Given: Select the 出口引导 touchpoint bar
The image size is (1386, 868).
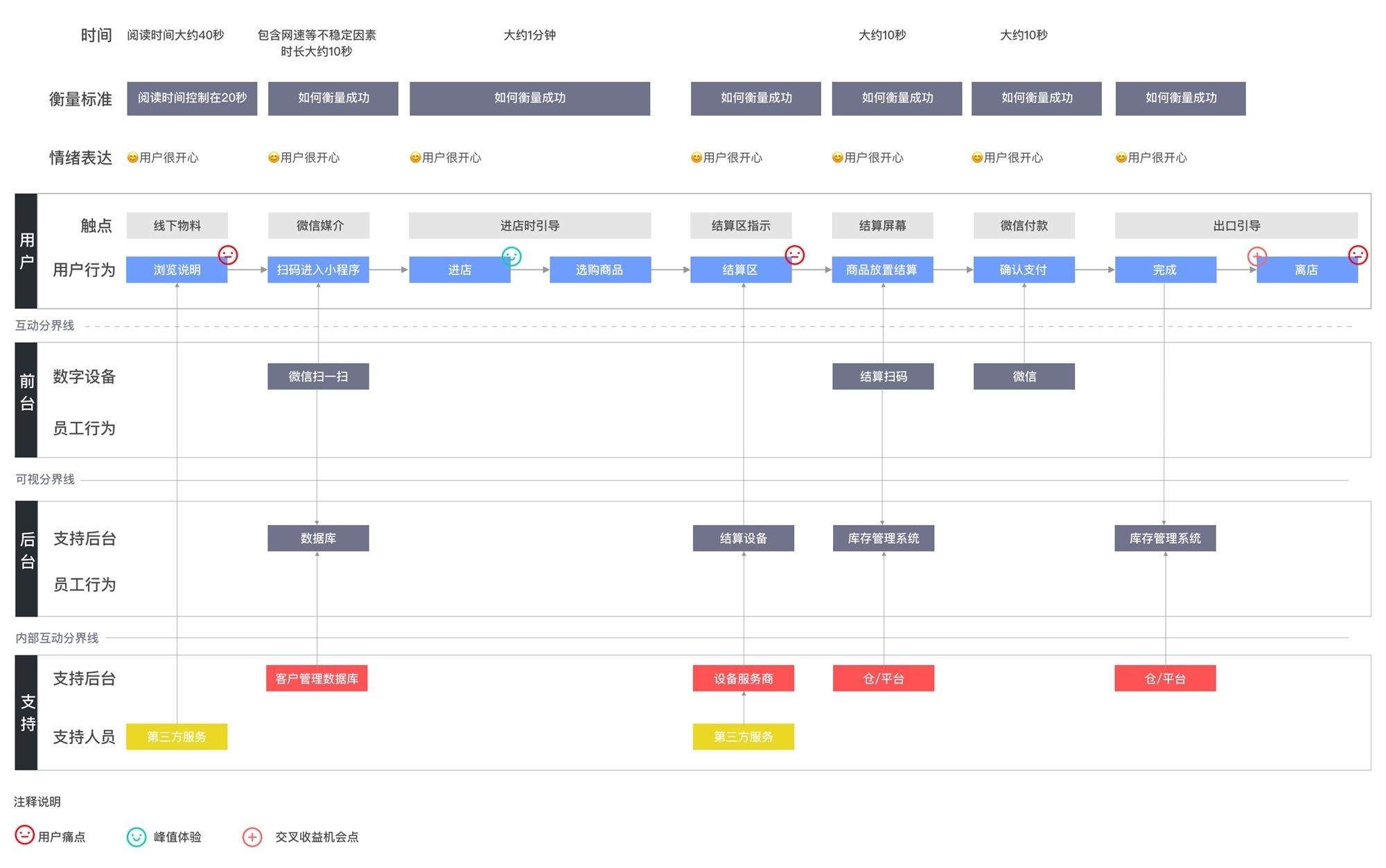Looking at the screenshot, I should click(x=1236, y=225).
